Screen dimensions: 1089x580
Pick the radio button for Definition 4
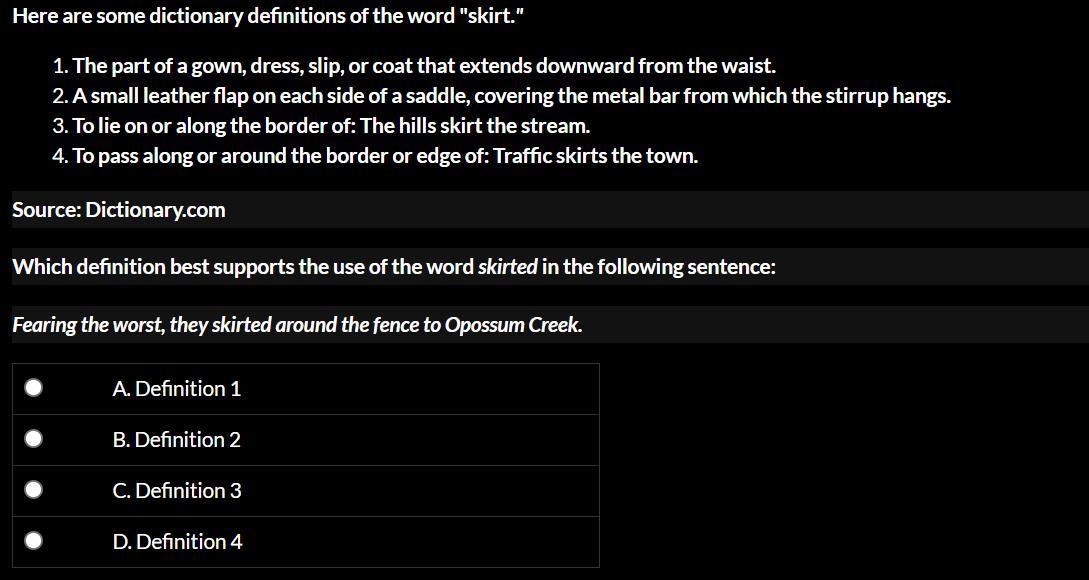pos(34,541)
